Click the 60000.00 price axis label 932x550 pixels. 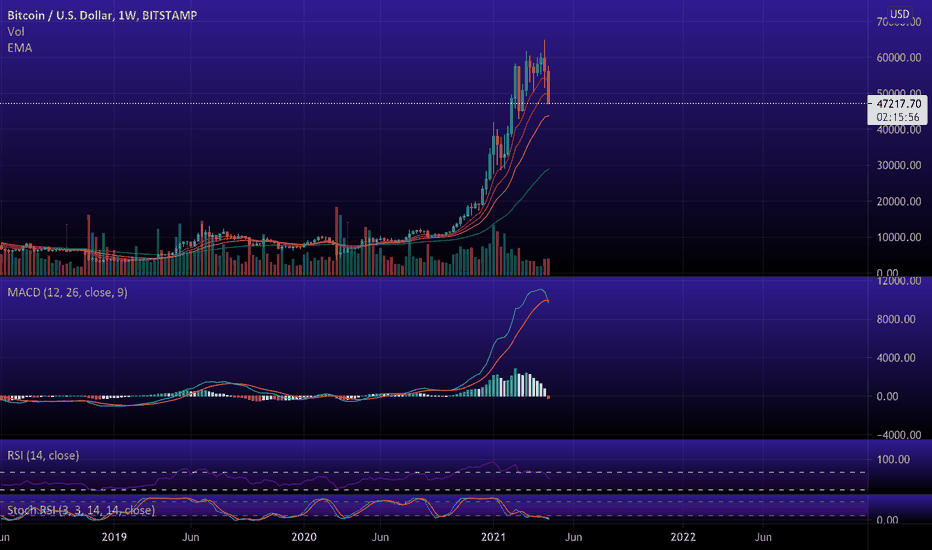[x=899, y=58]
